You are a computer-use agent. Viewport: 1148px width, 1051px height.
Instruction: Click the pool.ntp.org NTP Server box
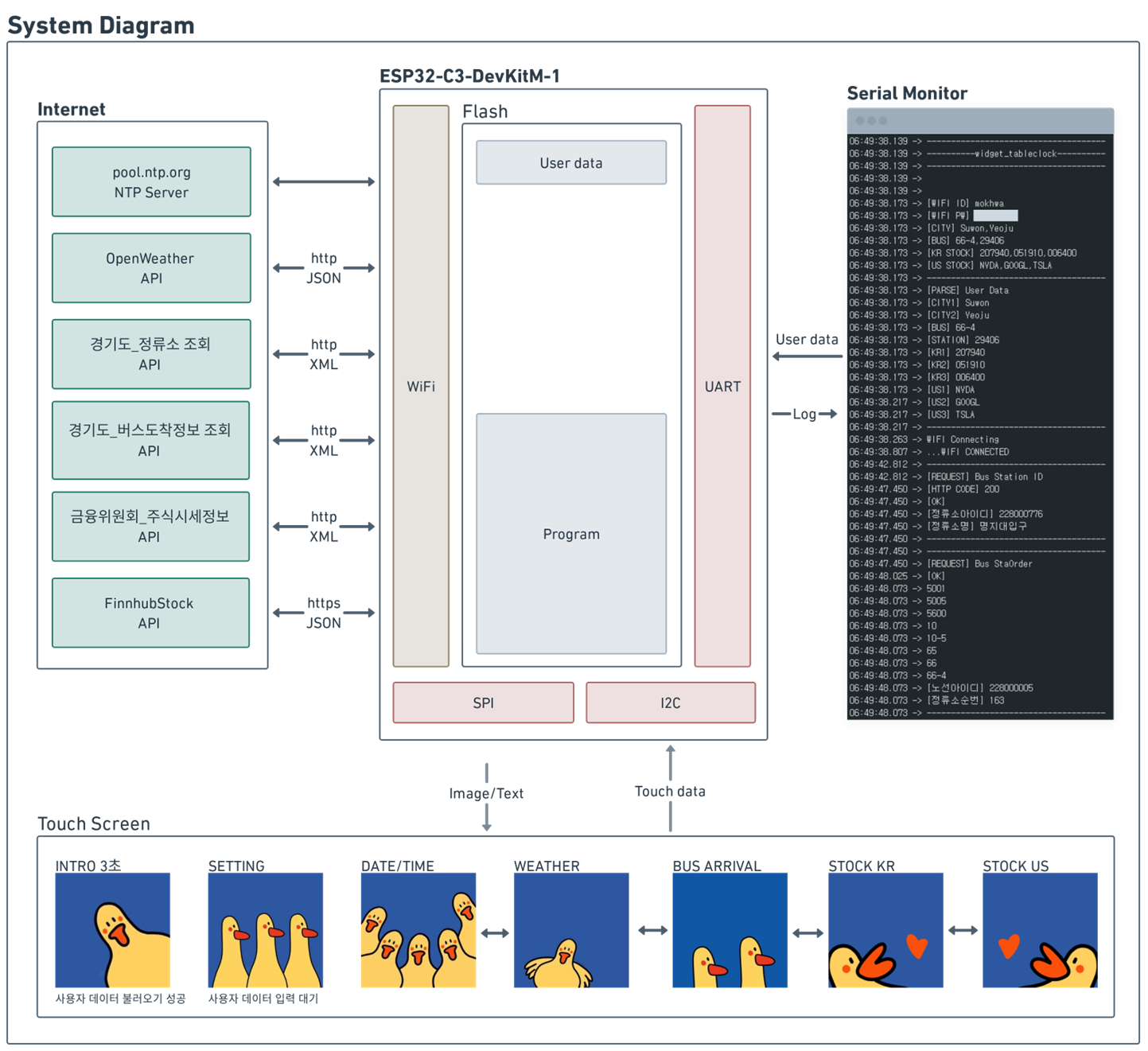pyautogui.click(x=151, y=182)
